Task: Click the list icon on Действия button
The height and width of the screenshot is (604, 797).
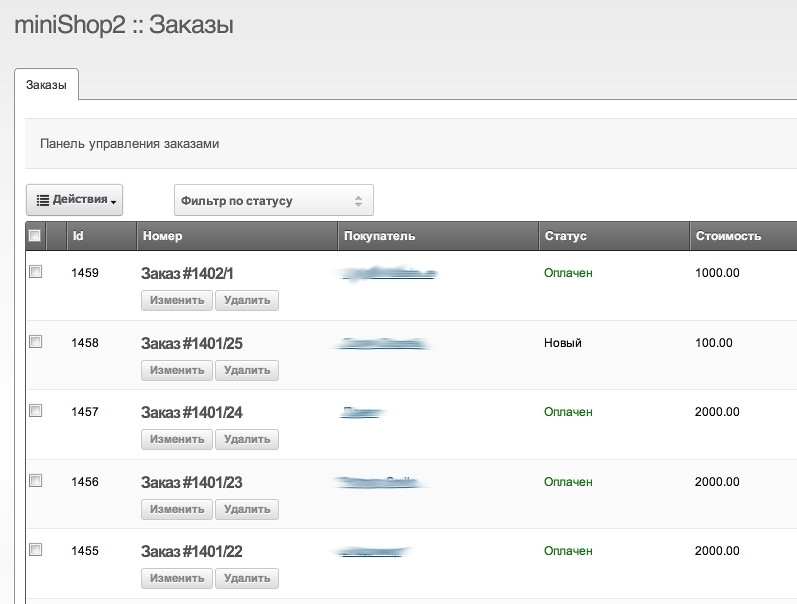Action: tap(43, 200)
